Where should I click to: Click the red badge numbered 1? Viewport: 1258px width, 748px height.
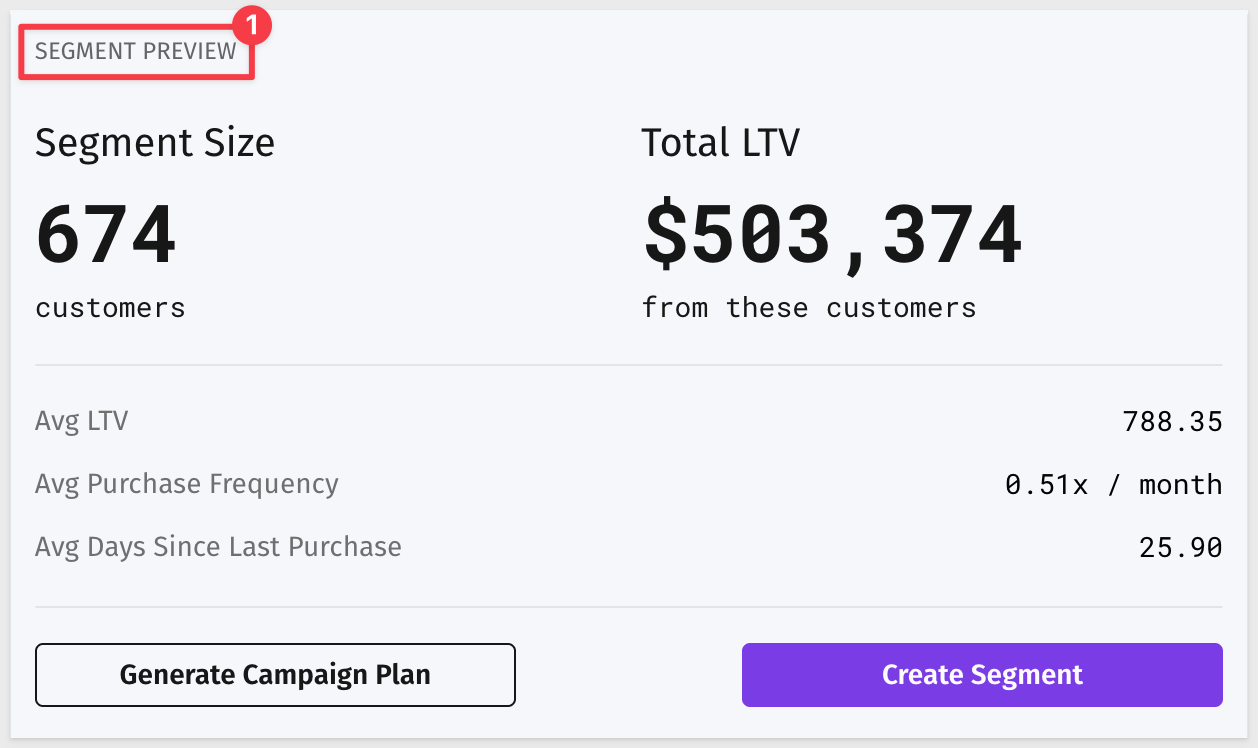tap(254, 26)
